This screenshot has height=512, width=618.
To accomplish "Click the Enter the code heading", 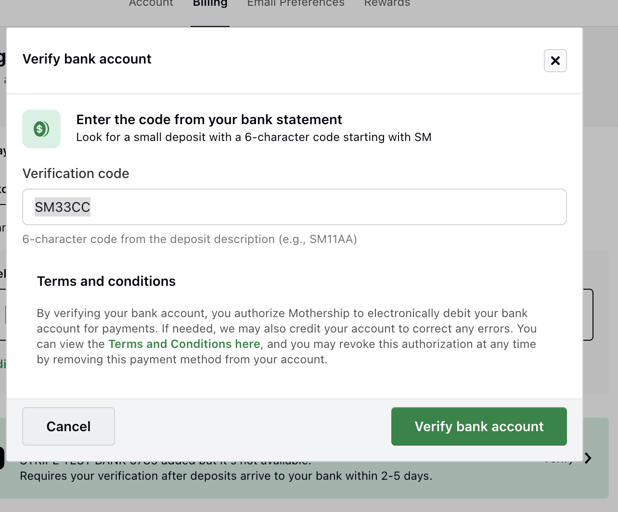I will (209, 119).
